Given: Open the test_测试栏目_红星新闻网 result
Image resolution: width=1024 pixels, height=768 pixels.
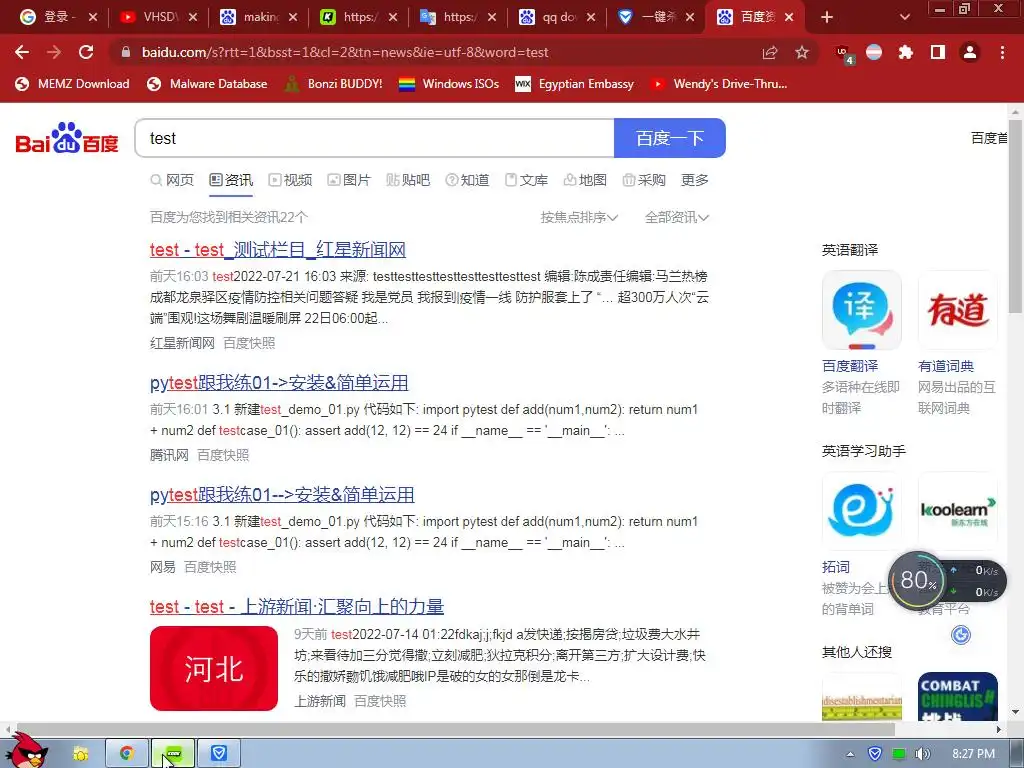Looking at the screenshot, I should [x=278, y=249].
